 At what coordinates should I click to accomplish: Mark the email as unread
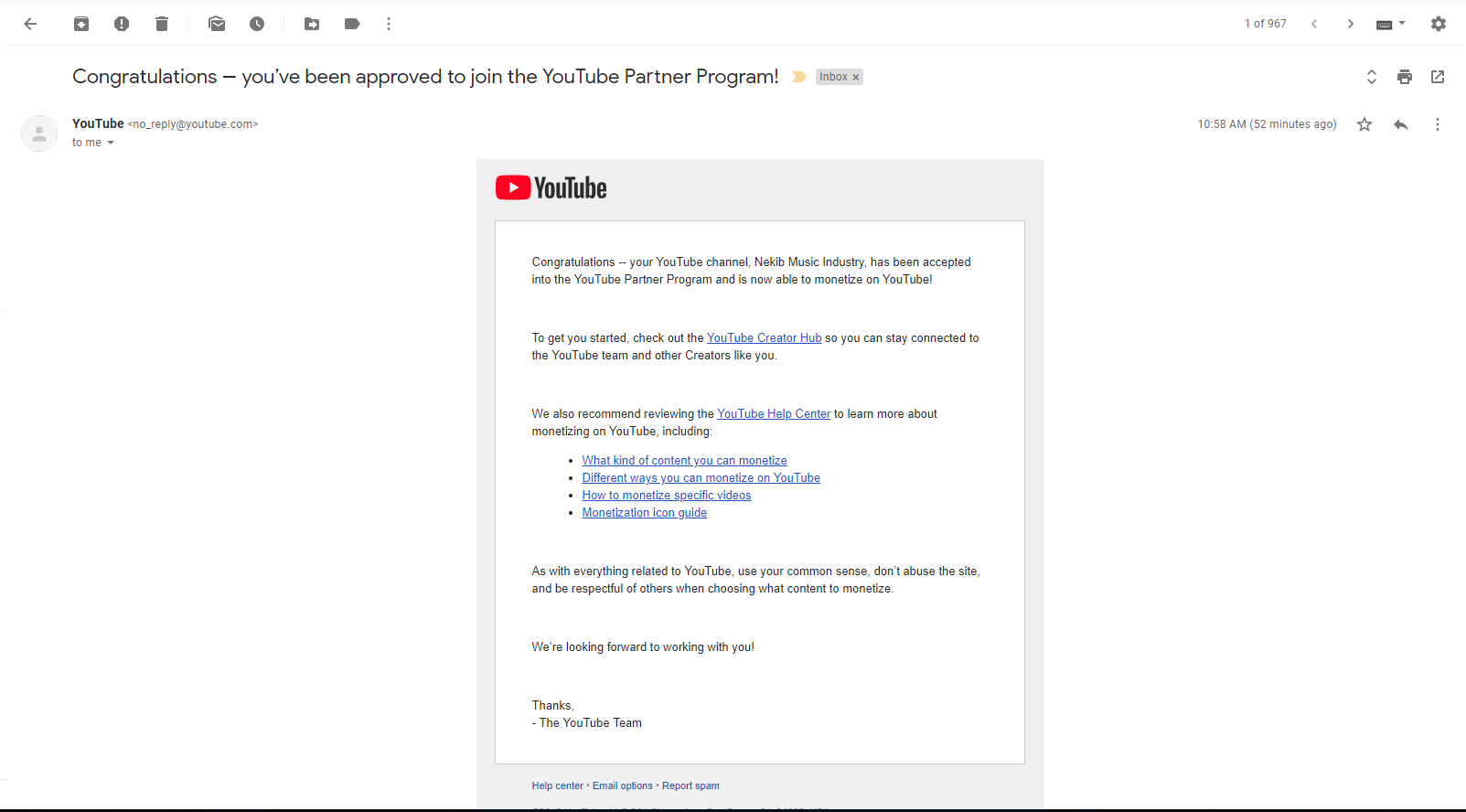(x=217, y=24)
